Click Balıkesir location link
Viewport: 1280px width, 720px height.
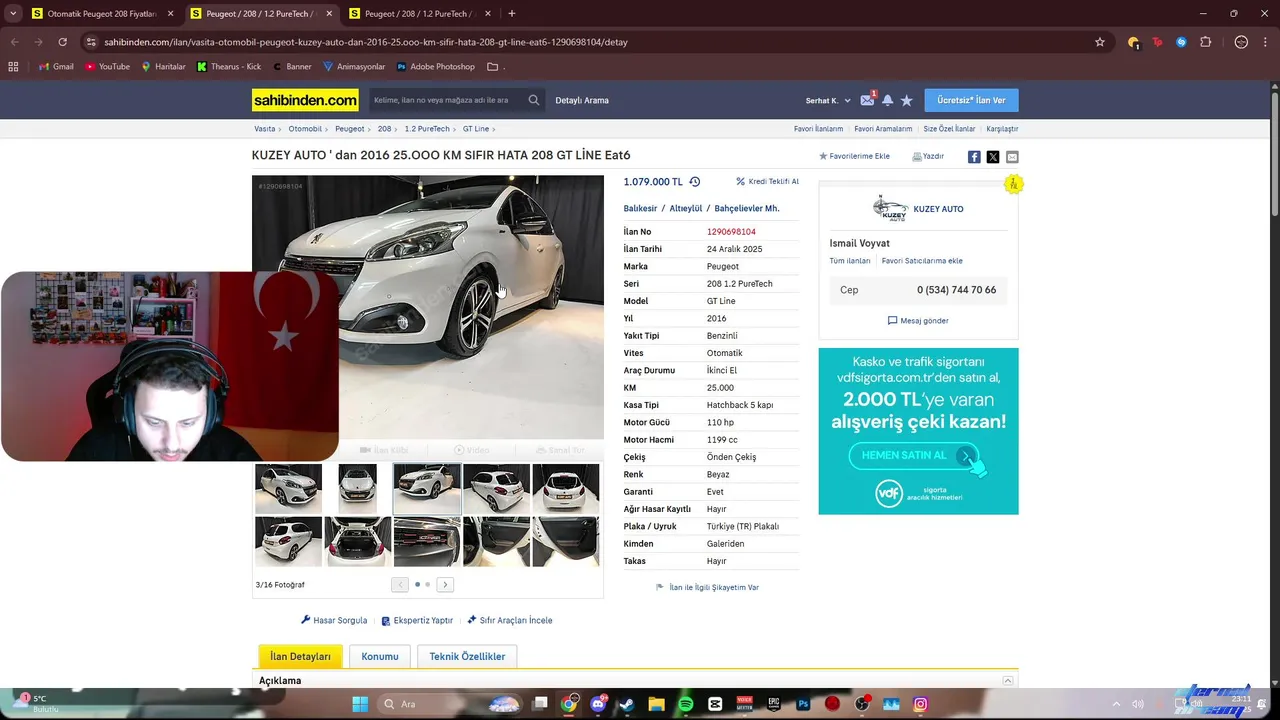640,209
